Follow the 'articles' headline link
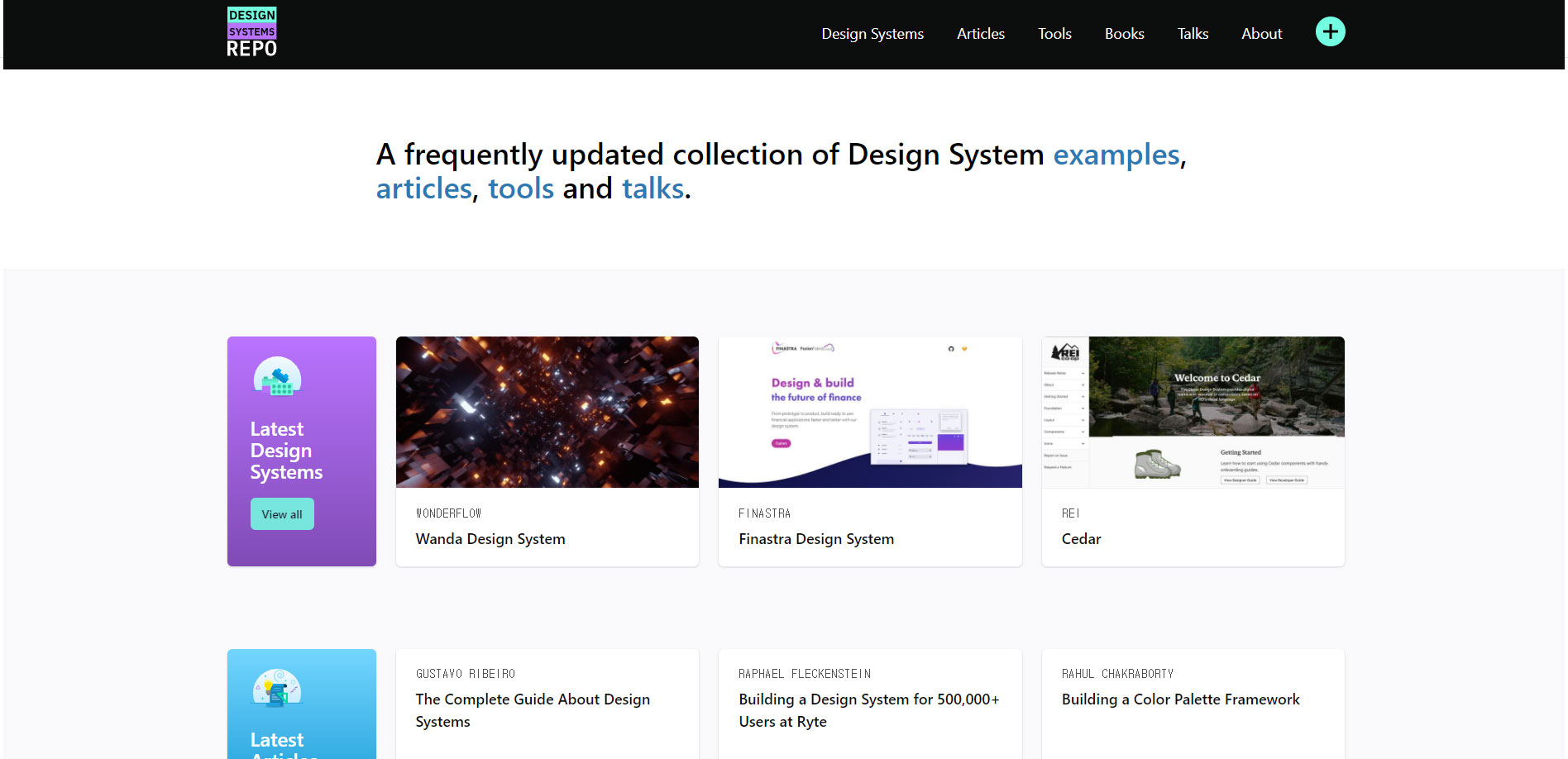 [x=423, y=189]
